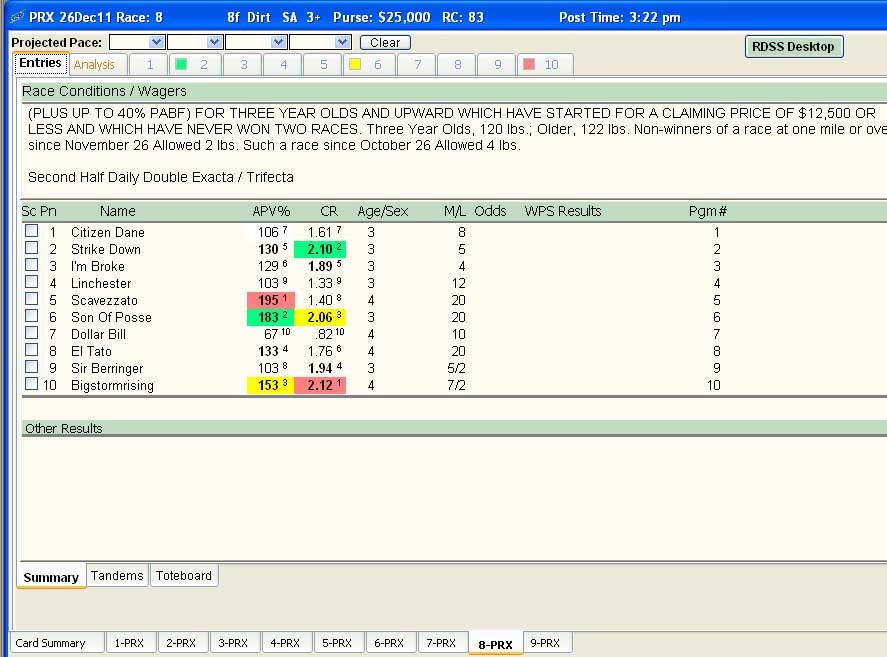The image size is (887, 657).
Task: Switch to the Summary tab
Action: click(x=51, y=577)
